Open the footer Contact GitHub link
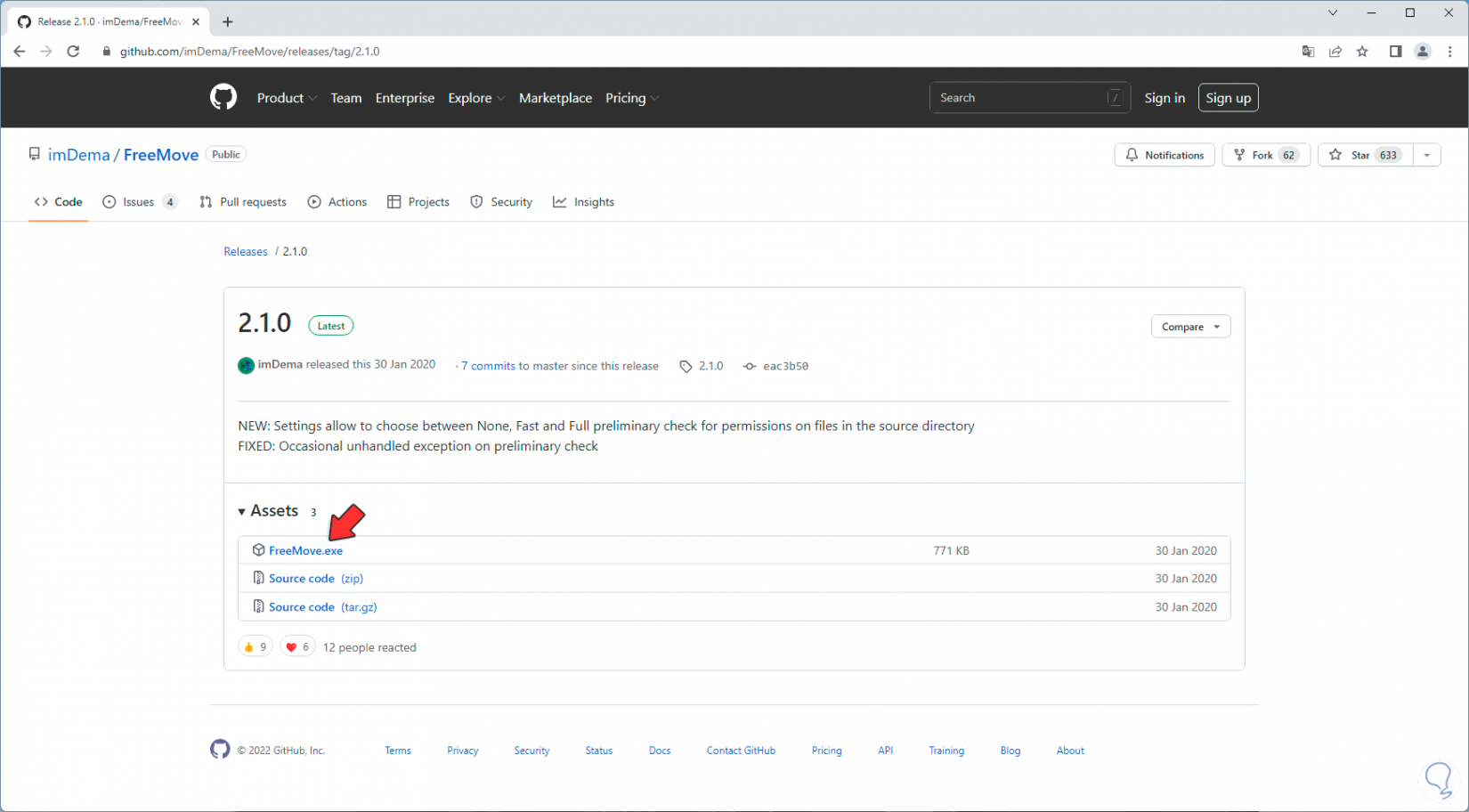This screenshot has width=1469, height=812. 741,751
